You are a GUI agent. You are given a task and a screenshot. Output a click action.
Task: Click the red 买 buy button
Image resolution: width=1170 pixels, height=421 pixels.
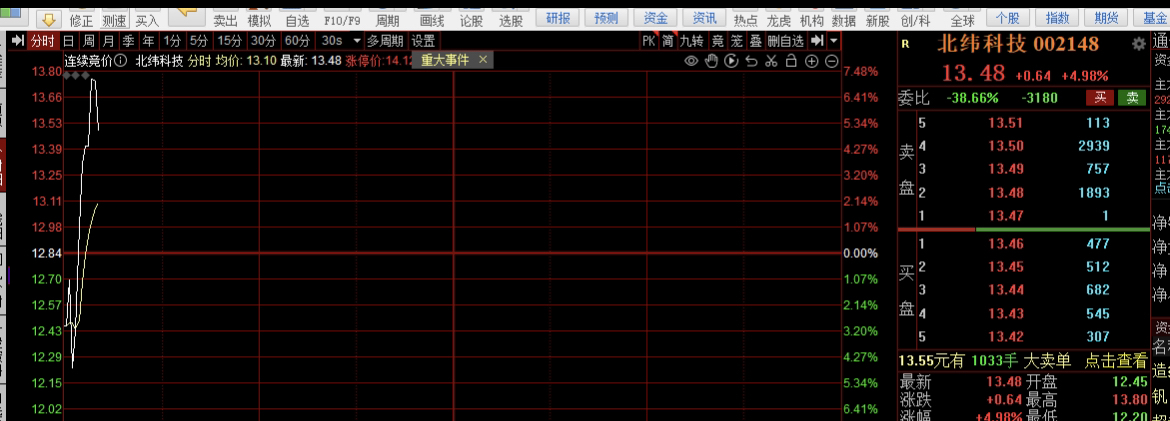(x=1100, y=98)
